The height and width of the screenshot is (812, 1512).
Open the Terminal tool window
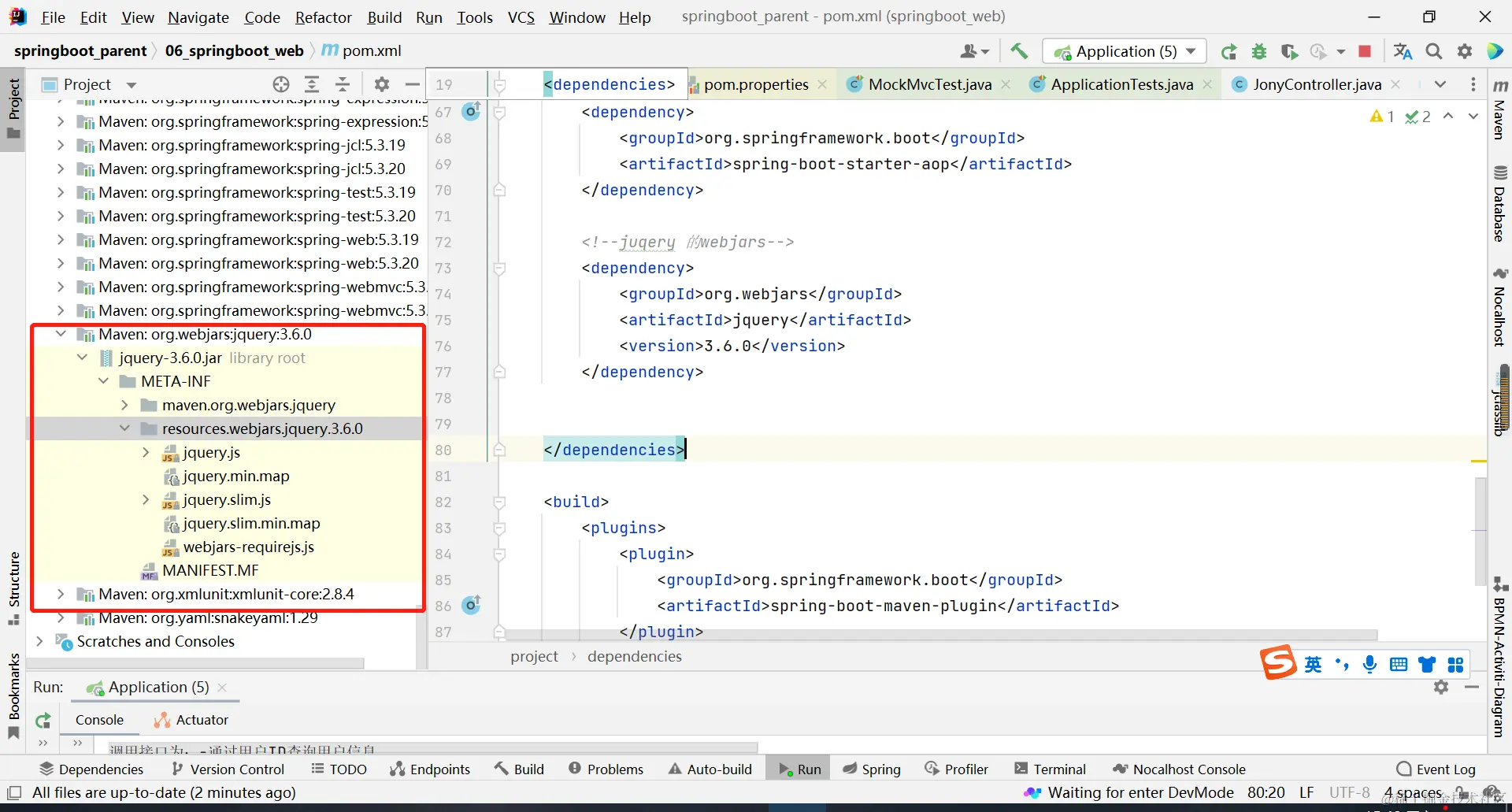1050,769
